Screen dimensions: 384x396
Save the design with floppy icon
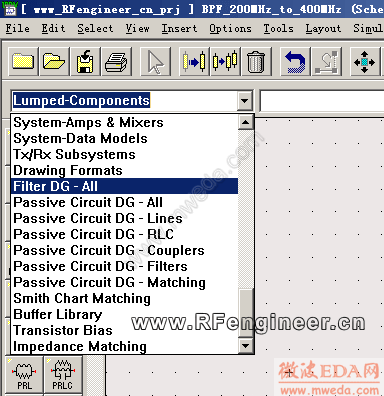coord(85,62)
